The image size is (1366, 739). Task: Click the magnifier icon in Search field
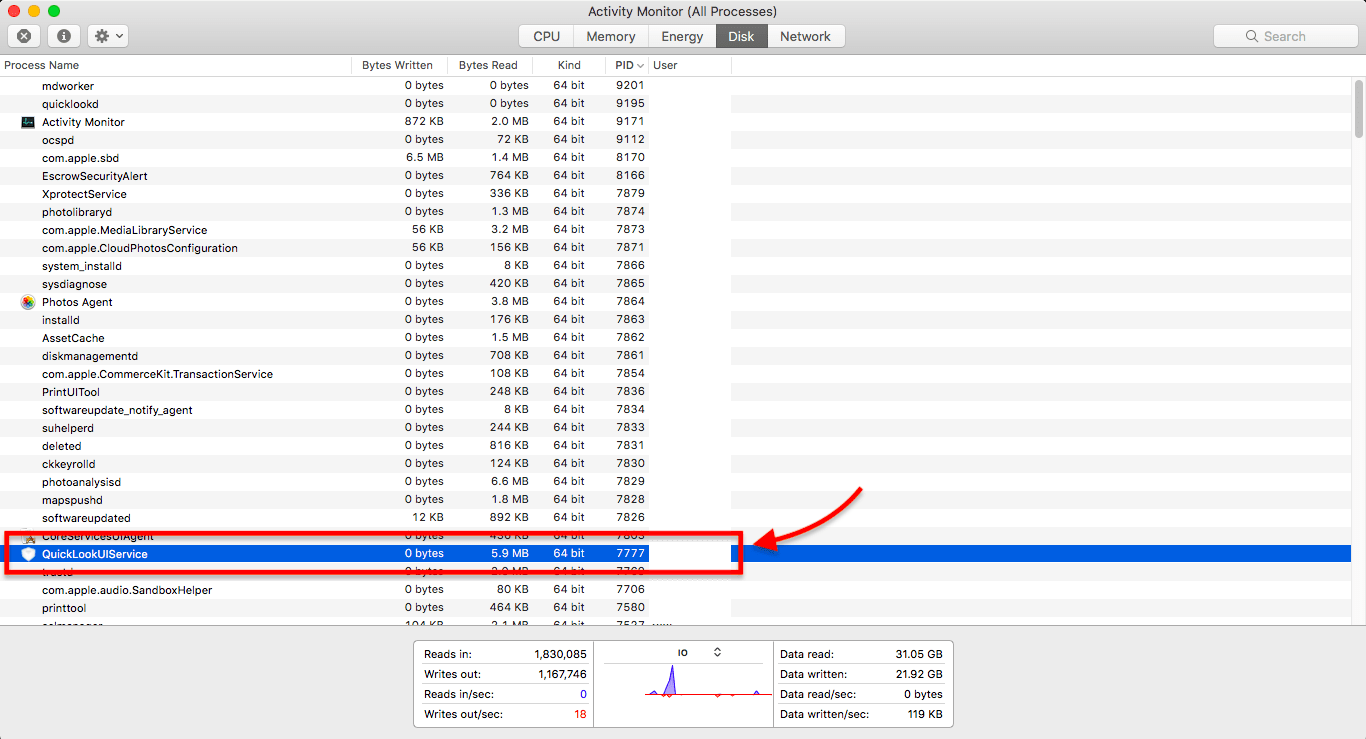tap(1252, 36)
